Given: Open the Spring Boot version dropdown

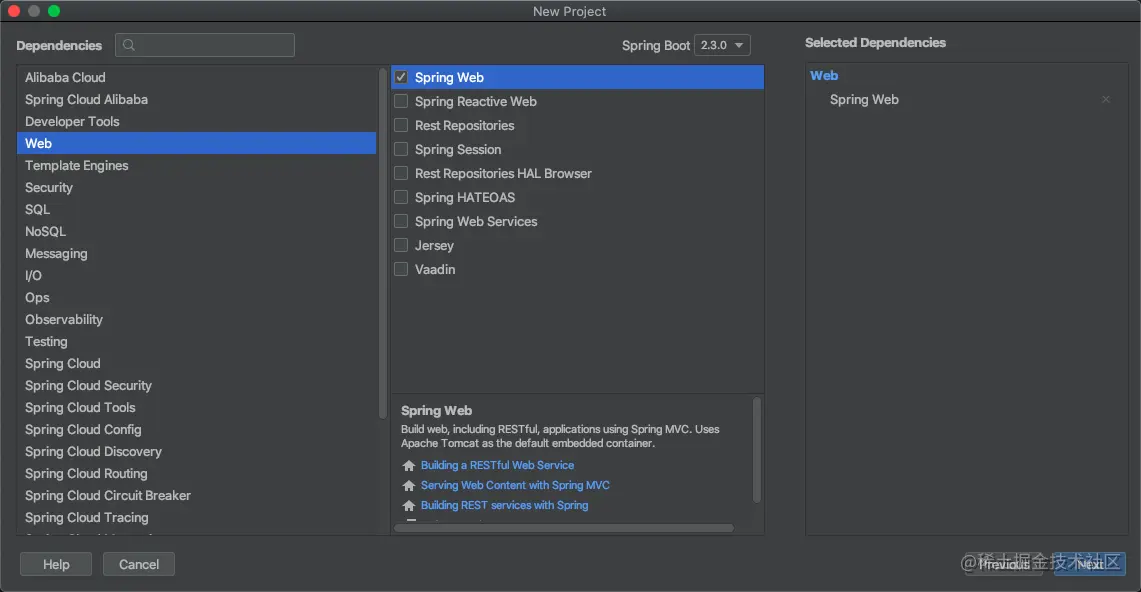Looking at the screenshot, I should tap(722, 45).
